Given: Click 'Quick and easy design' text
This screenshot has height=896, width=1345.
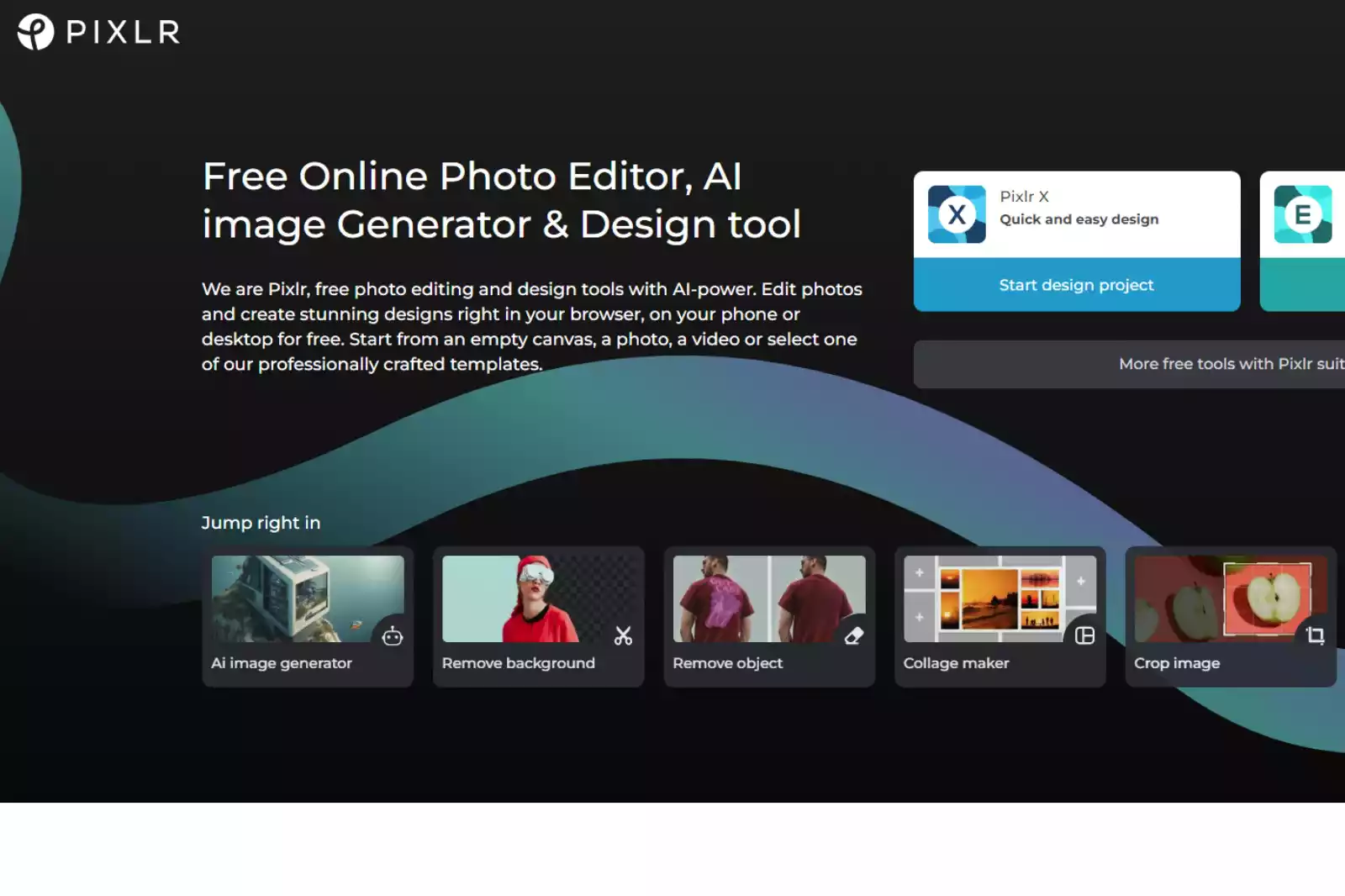Looking at the screenshot, I should pyautogui.click(x=1079, y=219).
